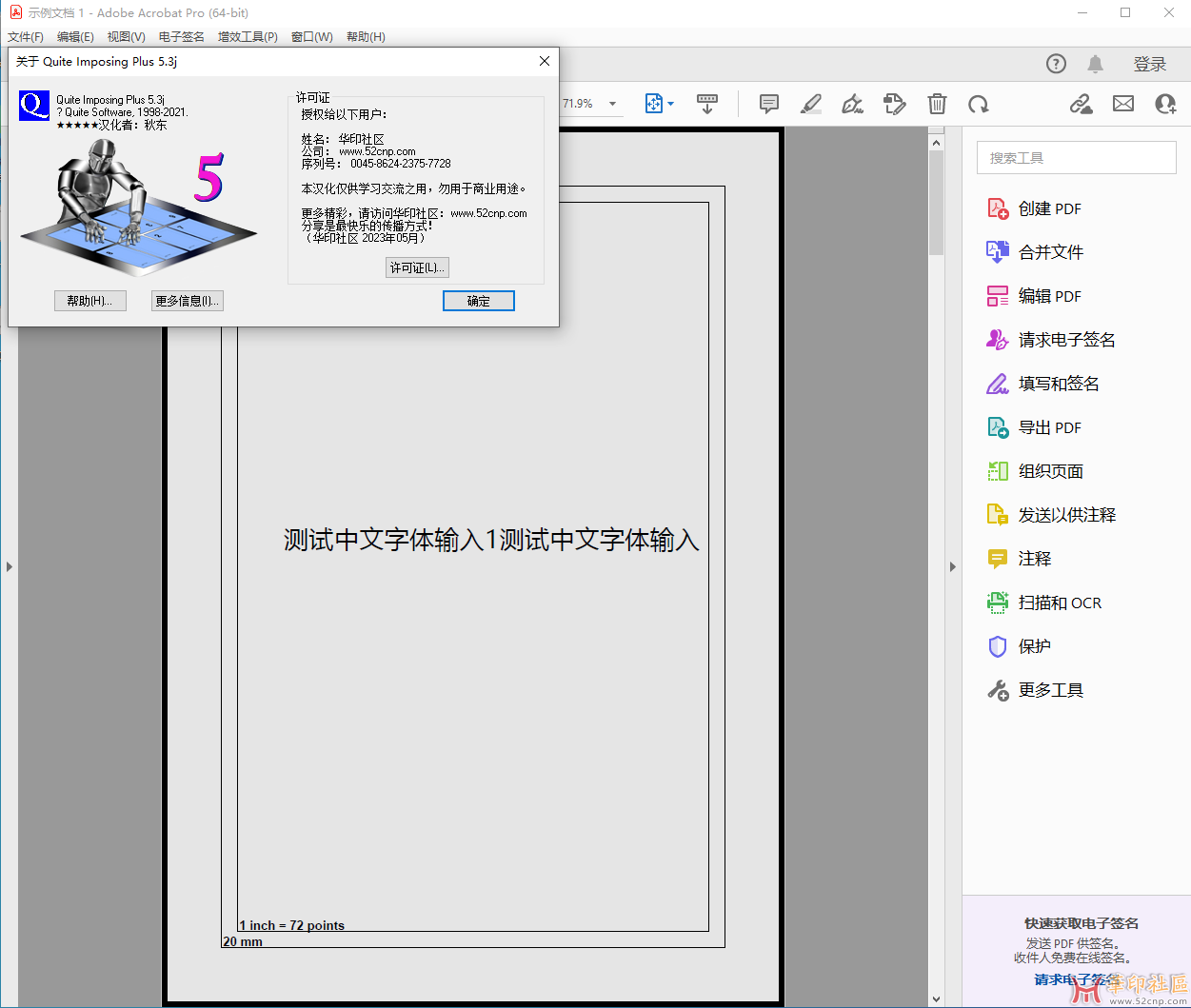Click the 帮助(H)... button in dialog
1191x1008 pixels.
tap(90, 301)
